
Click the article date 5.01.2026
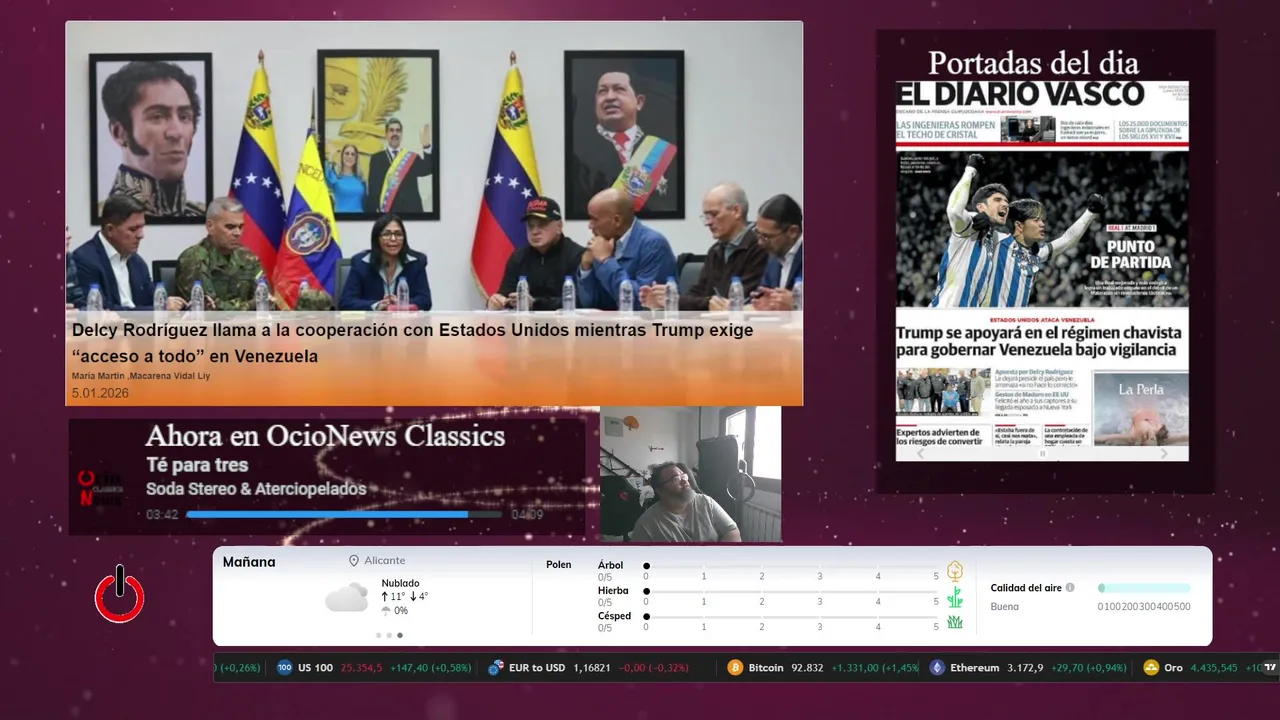click(x=100, y=394)
